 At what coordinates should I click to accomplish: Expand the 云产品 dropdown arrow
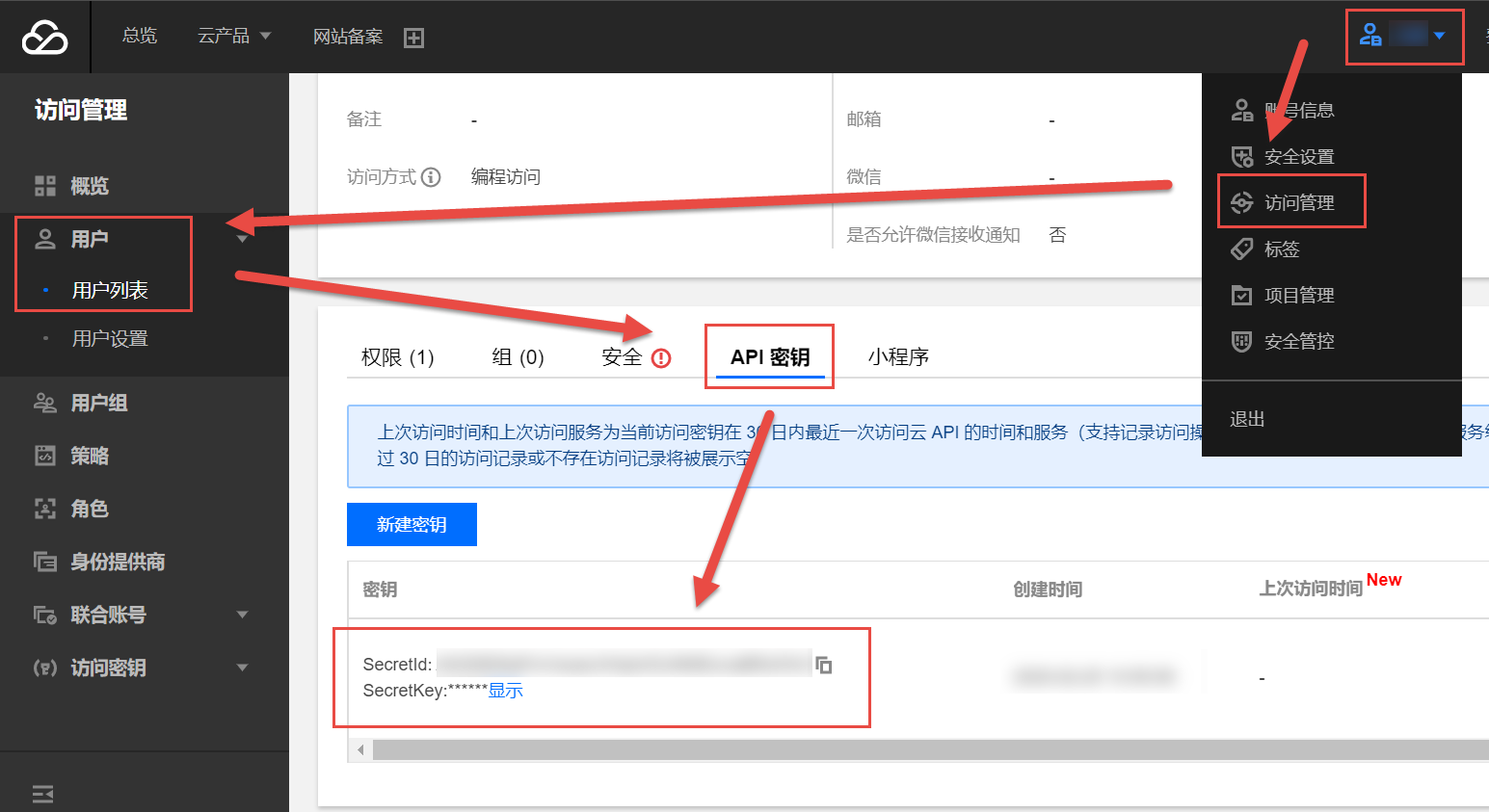(x=266, y=37)
